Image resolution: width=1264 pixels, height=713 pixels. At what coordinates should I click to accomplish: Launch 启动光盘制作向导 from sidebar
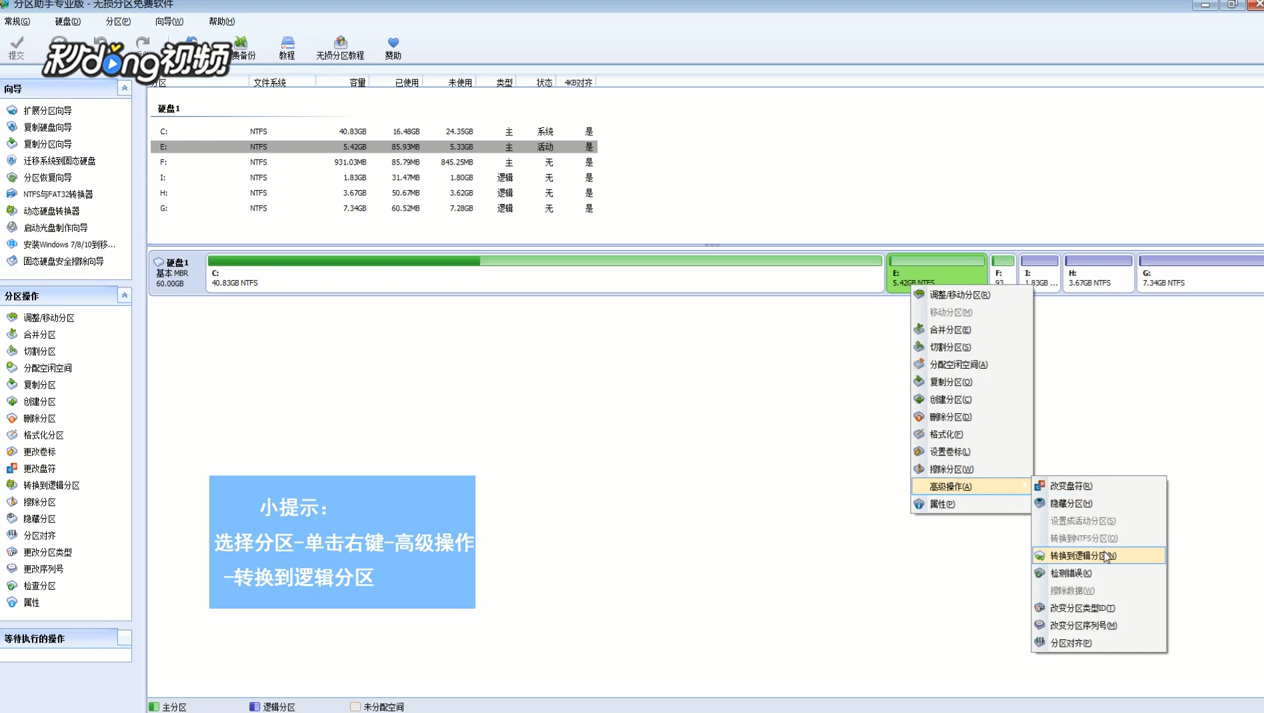(55, 228)
